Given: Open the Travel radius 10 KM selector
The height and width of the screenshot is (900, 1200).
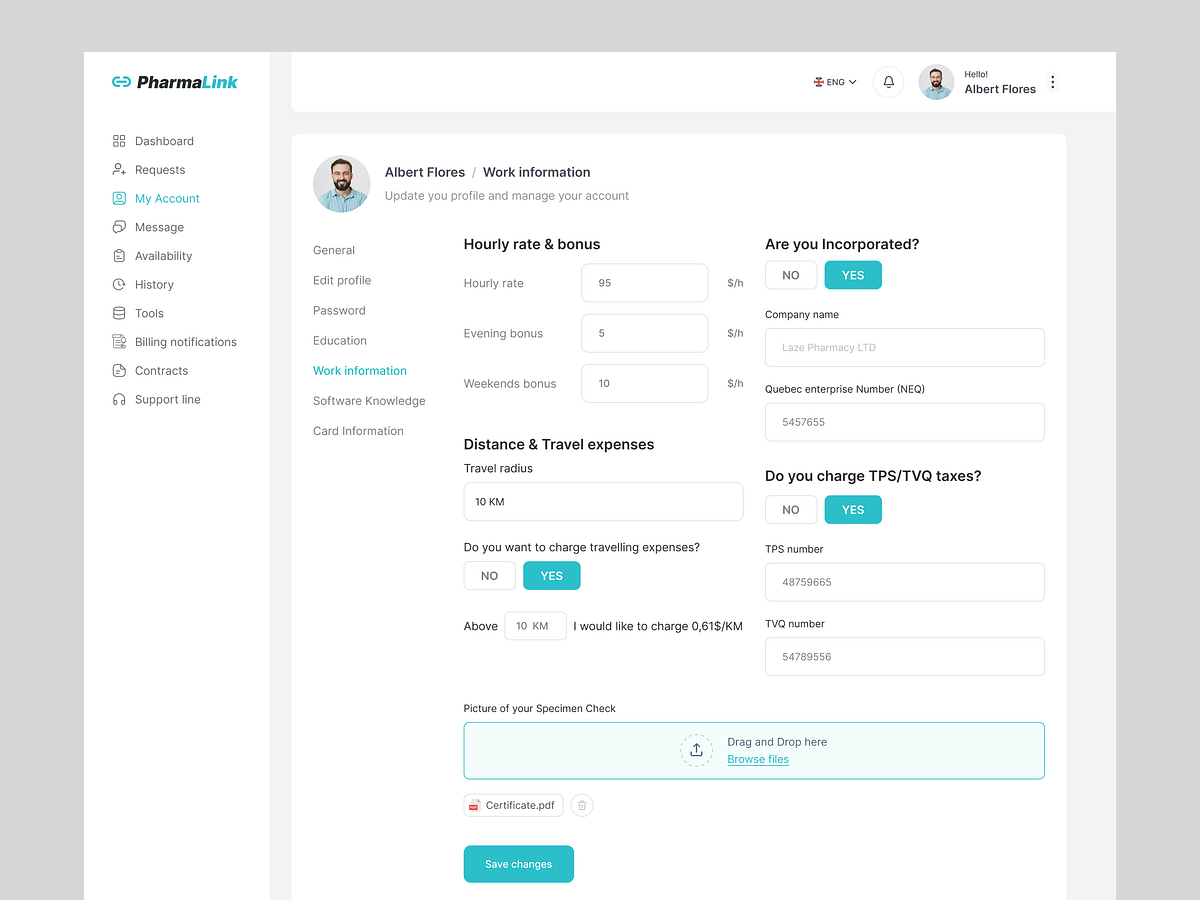Looking at the screenshot, I should tap(603, 502).
